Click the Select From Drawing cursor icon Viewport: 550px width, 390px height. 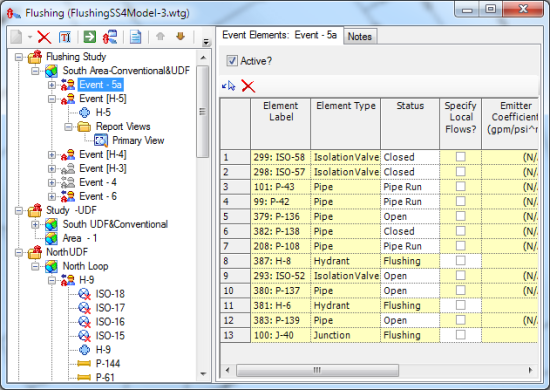coord(229,86)
